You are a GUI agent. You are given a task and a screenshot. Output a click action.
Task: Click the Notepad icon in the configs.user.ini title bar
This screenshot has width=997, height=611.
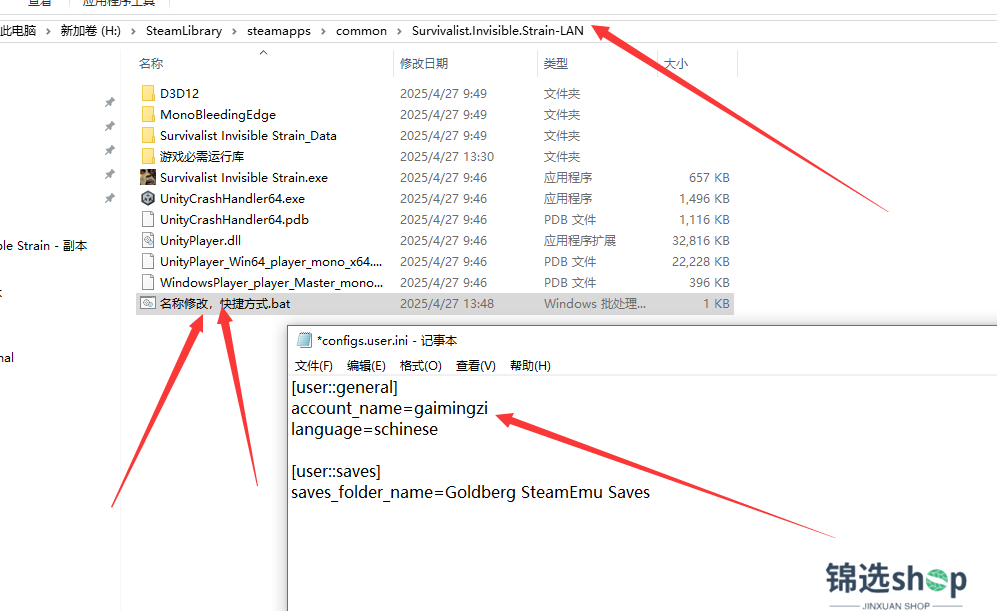[x=305, y=340]
